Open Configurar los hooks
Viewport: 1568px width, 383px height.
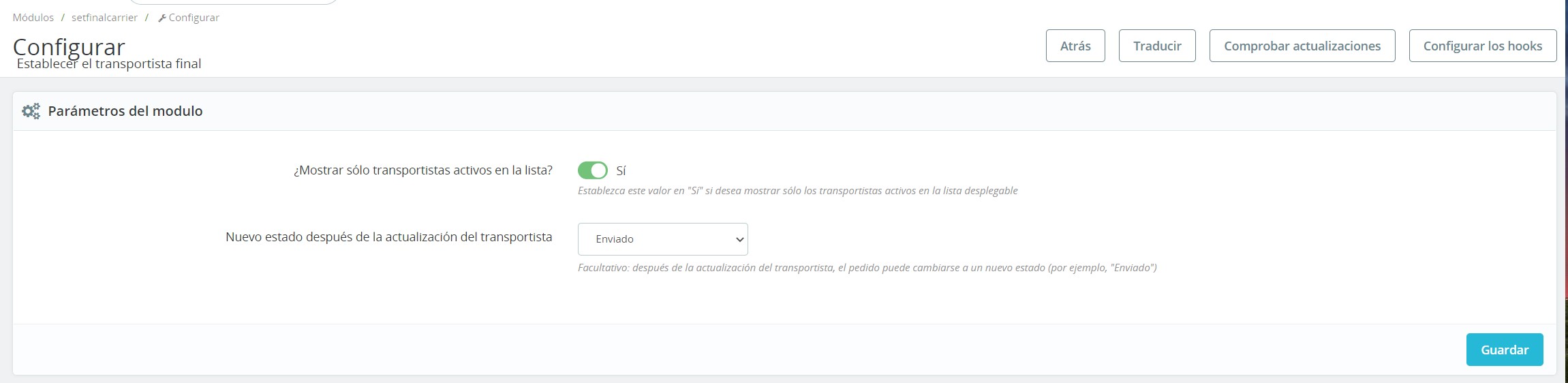1482,46
